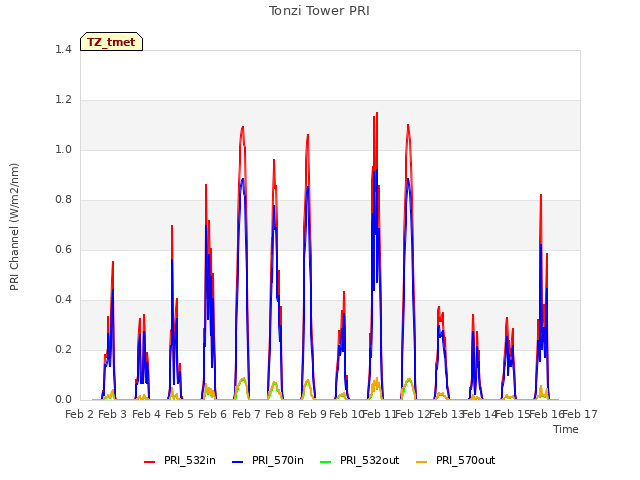The height and width of the screenshot is (480, 640).
Task: Toggle the PRI_532out legend entry
Action: pos(360,460)
